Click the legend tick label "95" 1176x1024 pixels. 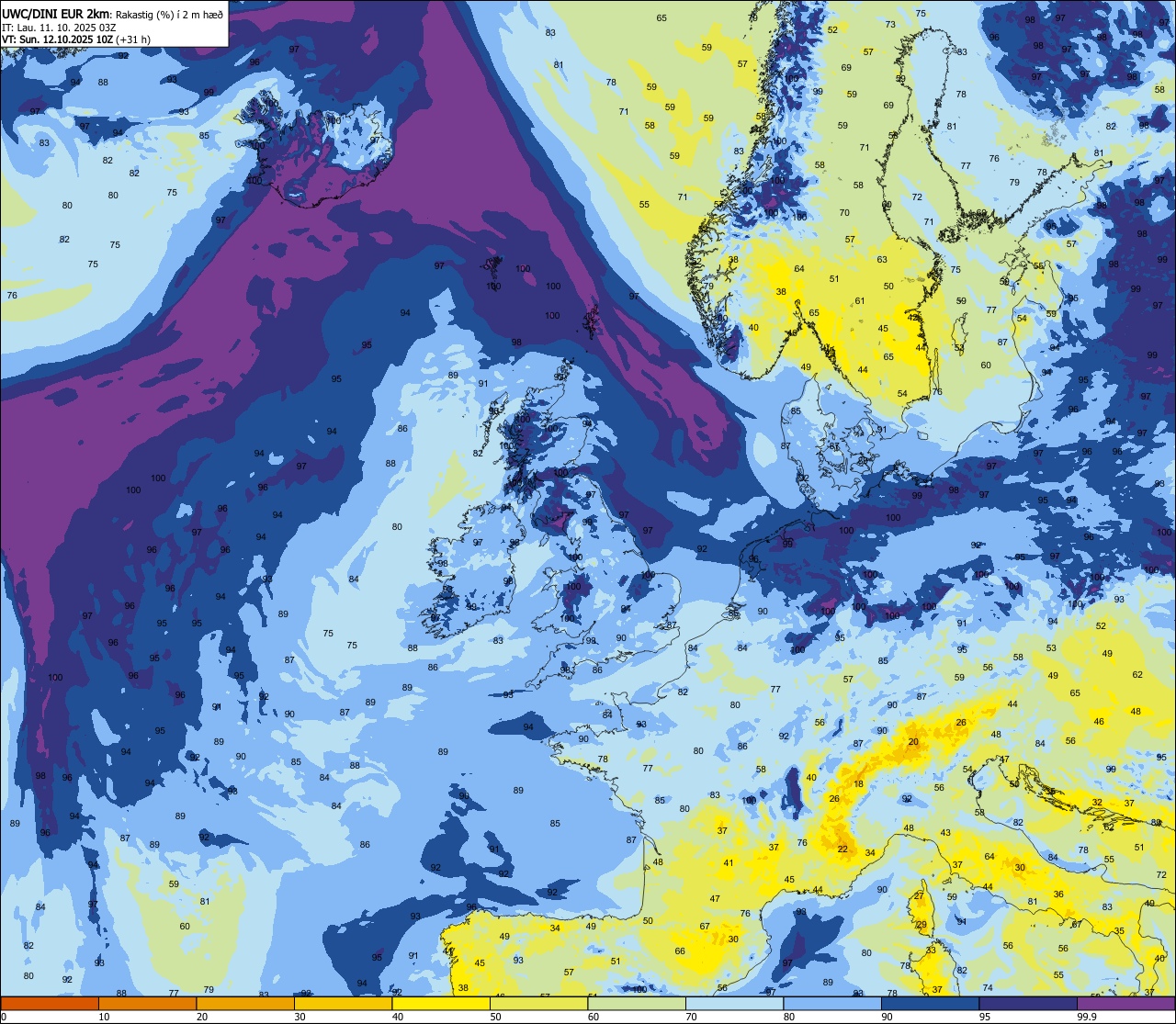point(986,1017)
